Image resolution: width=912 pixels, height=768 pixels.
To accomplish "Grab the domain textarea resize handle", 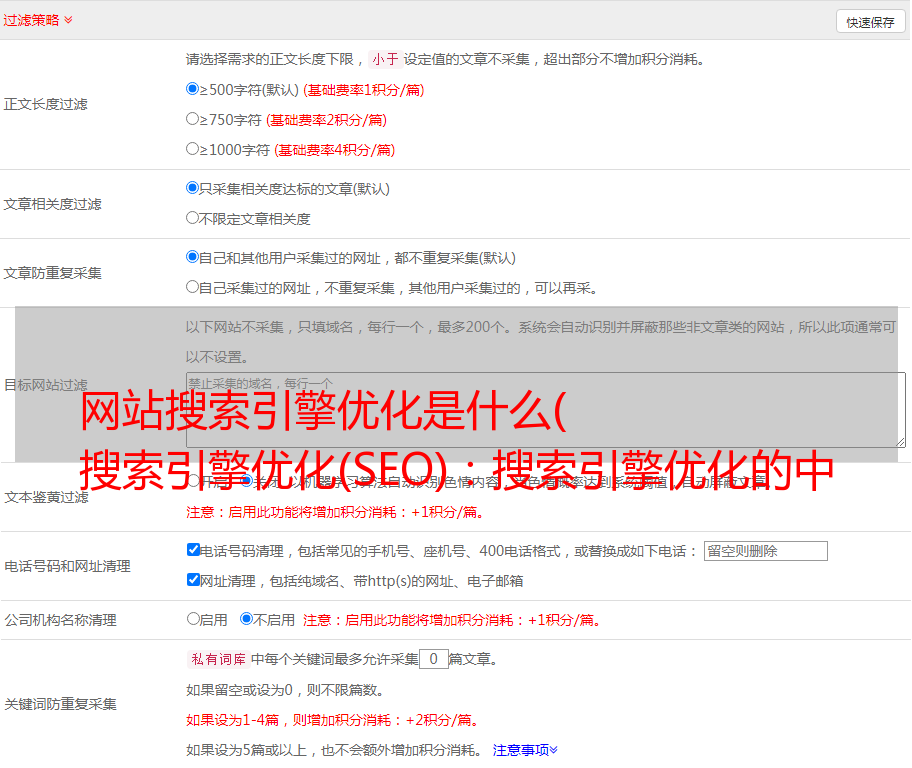I will 900,442.
